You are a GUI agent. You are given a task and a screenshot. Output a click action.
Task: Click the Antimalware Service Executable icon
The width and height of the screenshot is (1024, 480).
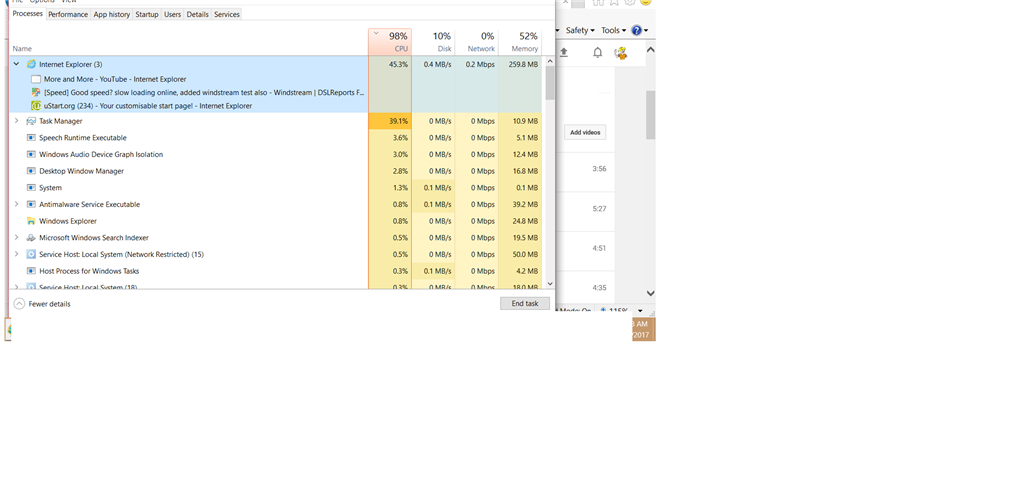click(x=31, y=204)
